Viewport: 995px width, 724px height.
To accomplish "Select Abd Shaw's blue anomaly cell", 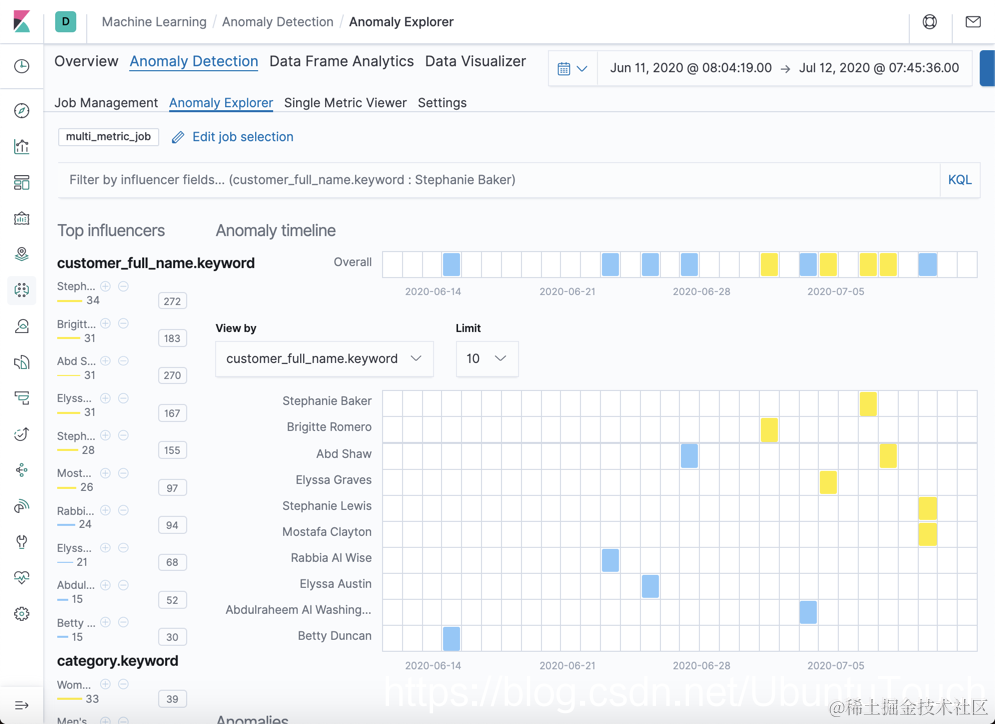I will pos(689,456).
